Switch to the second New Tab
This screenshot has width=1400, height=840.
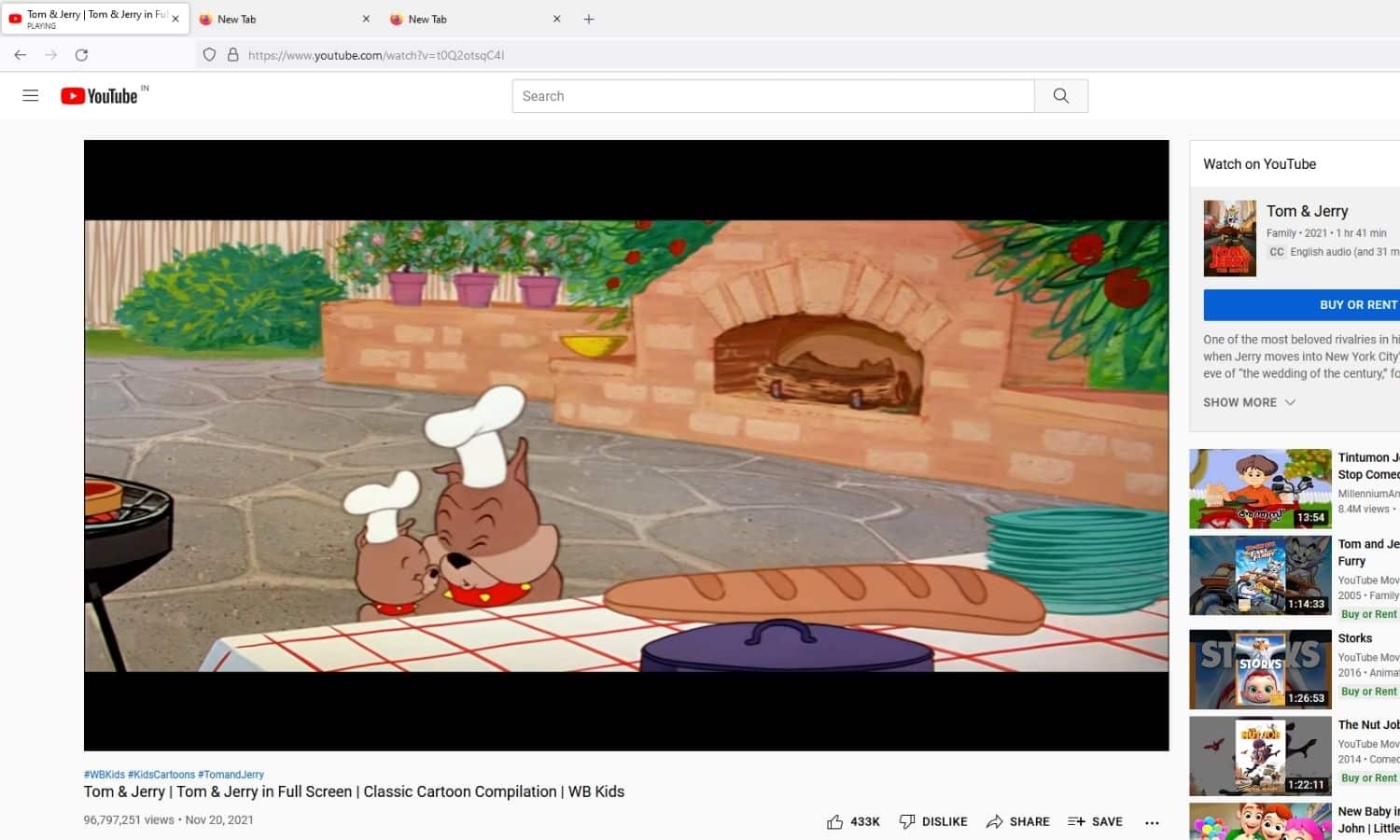285,19
